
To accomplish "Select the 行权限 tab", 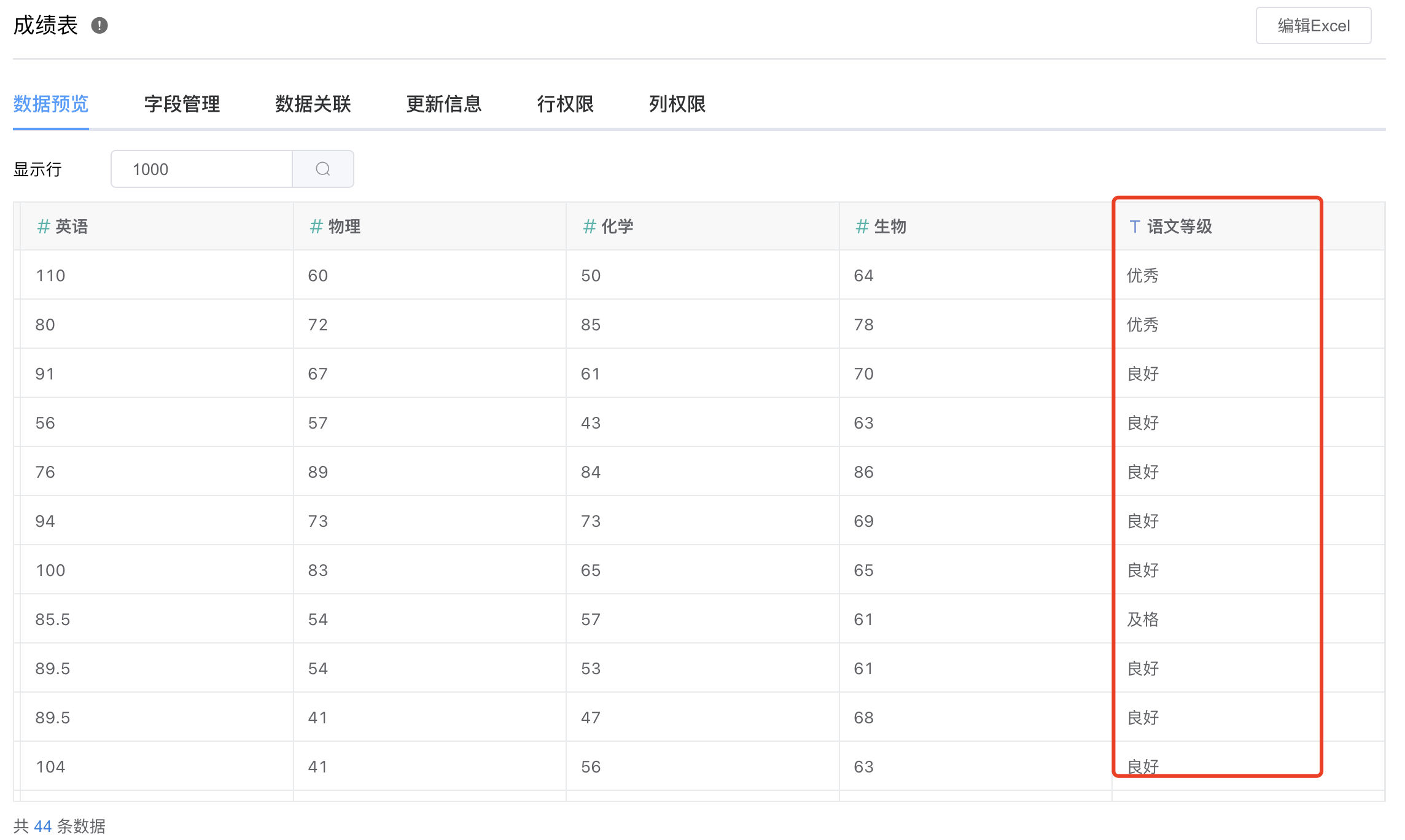I will click(x=565, y=104).
